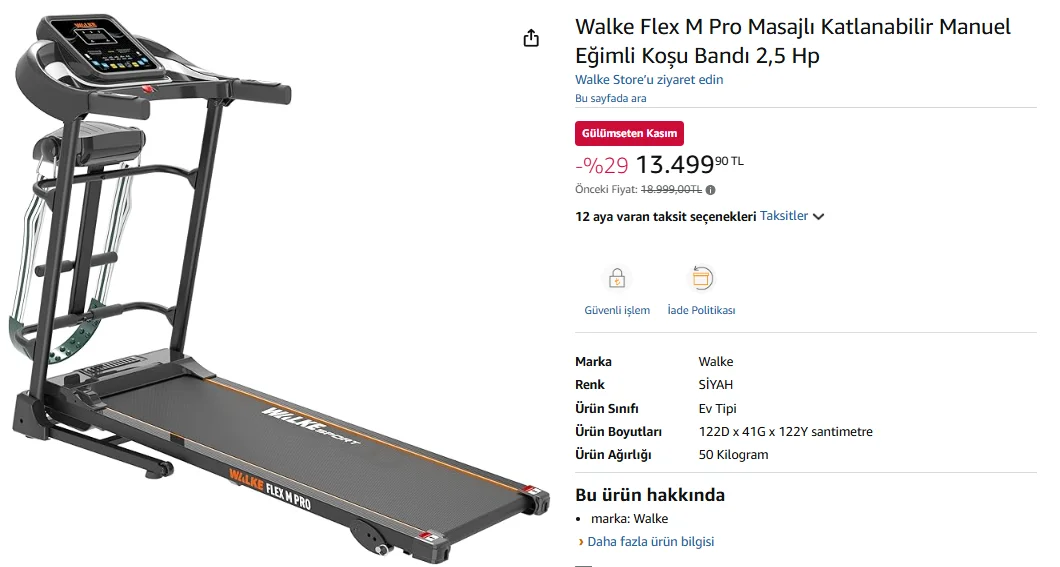Expand Daha fazla ürün bilgisi

coord(650,542)
